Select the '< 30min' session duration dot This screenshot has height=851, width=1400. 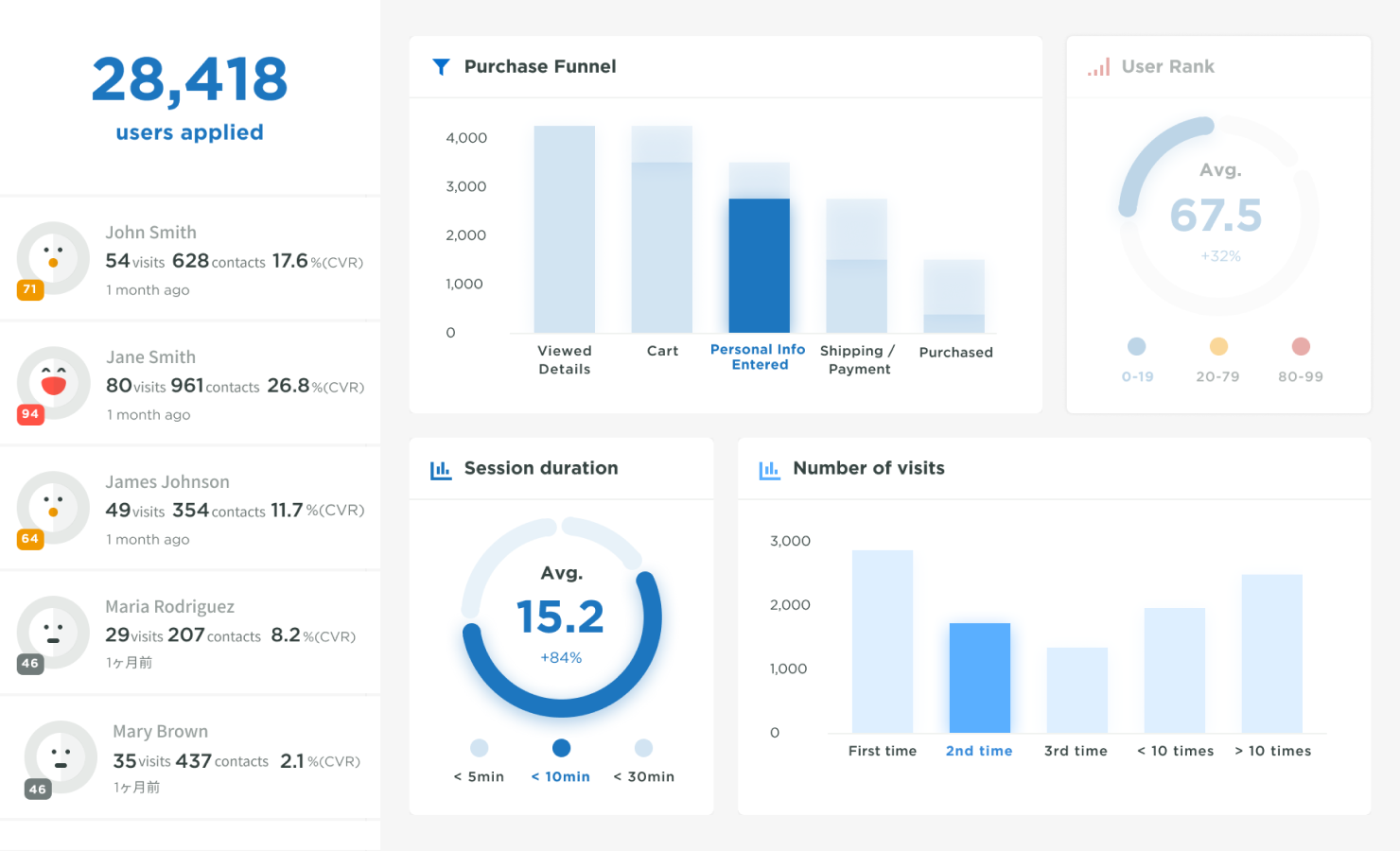pos(644,748)
